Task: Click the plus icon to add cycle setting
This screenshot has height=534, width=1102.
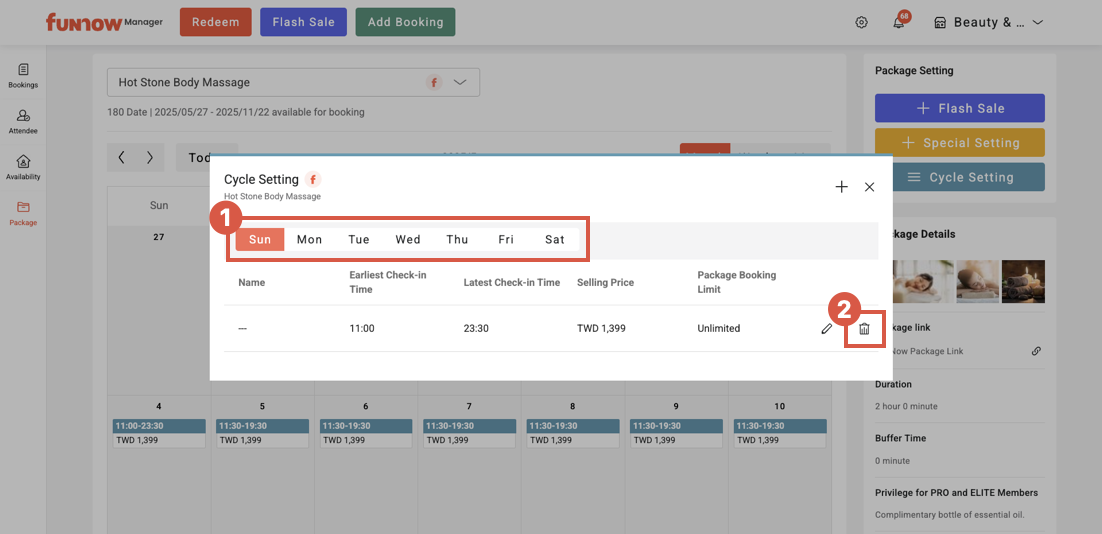Action: (x=841, y=187)
